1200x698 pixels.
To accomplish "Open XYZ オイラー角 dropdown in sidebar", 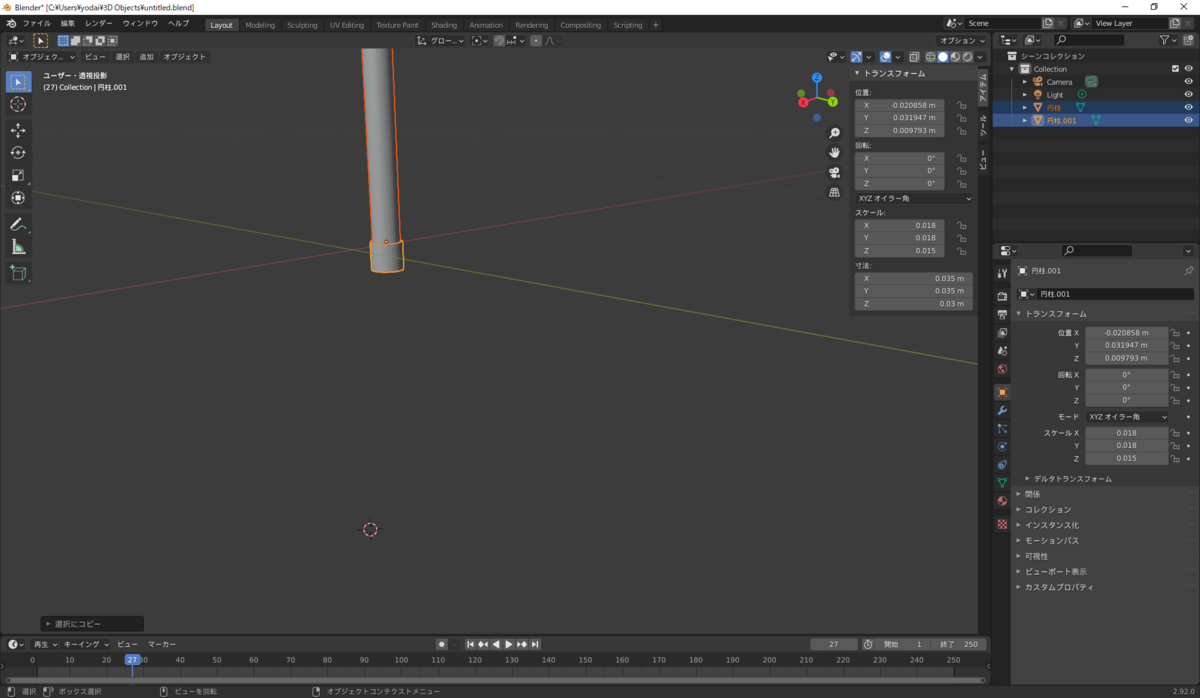I will click(914, 198).
